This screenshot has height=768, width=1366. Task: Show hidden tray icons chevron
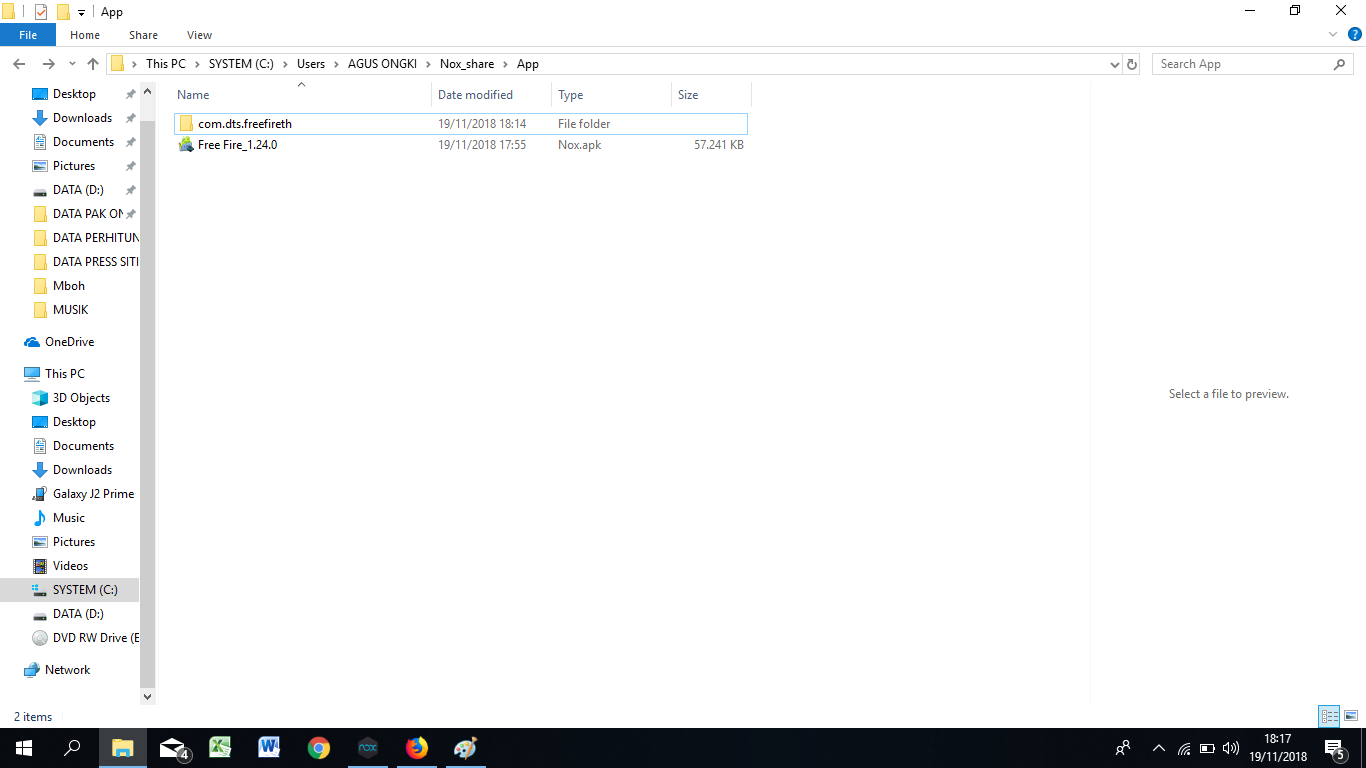pyautogui.click(x=1159, y=748)
